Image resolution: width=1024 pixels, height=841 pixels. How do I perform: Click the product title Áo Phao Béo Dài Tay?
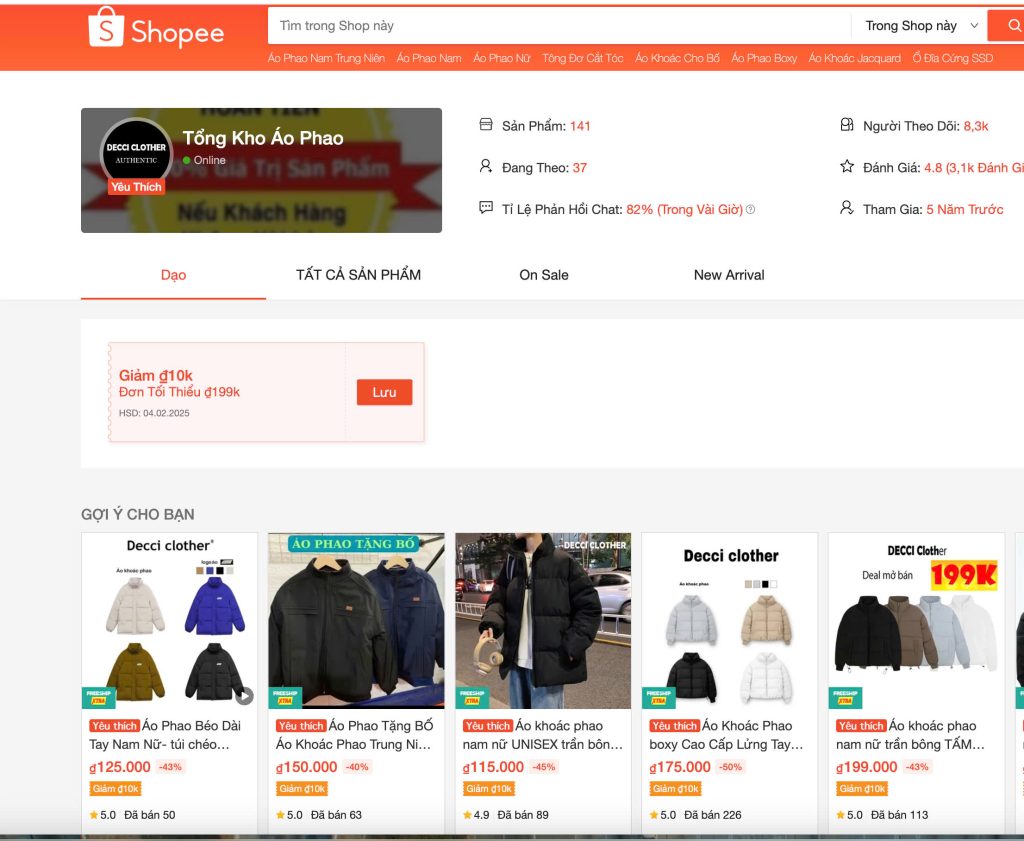click(x=165, y=735)
